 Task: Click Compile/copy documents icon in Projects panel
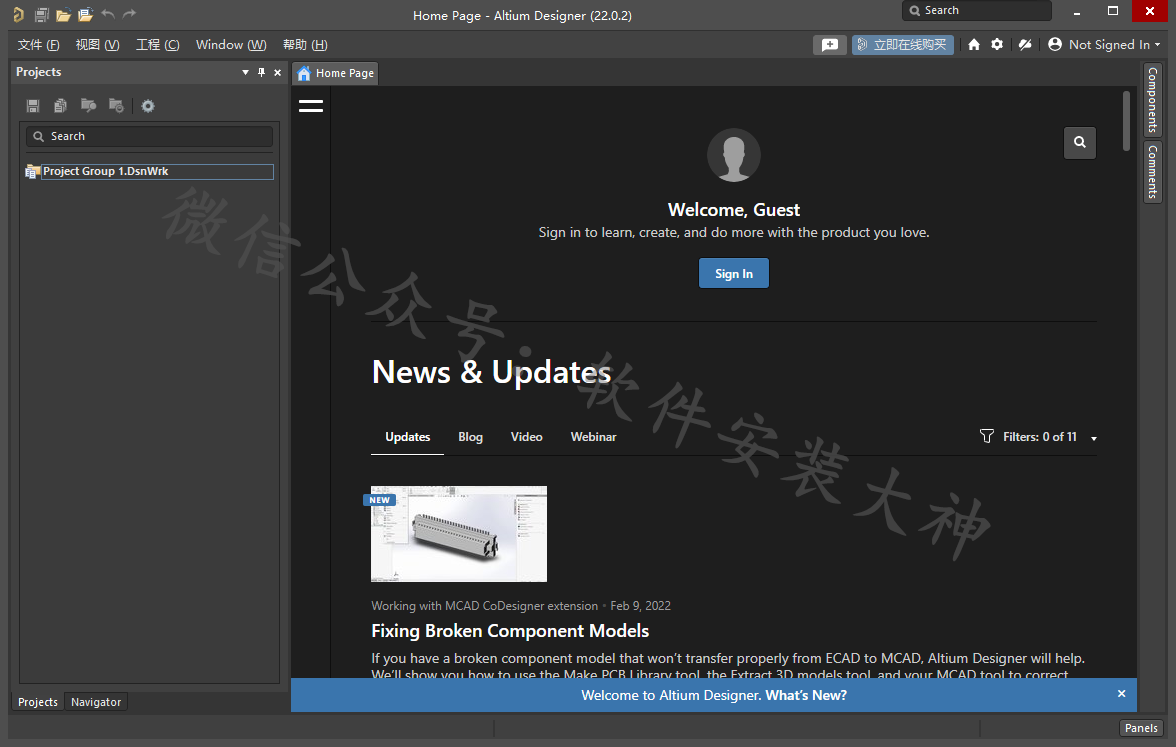pyautogui.click(x=61, y=106)
